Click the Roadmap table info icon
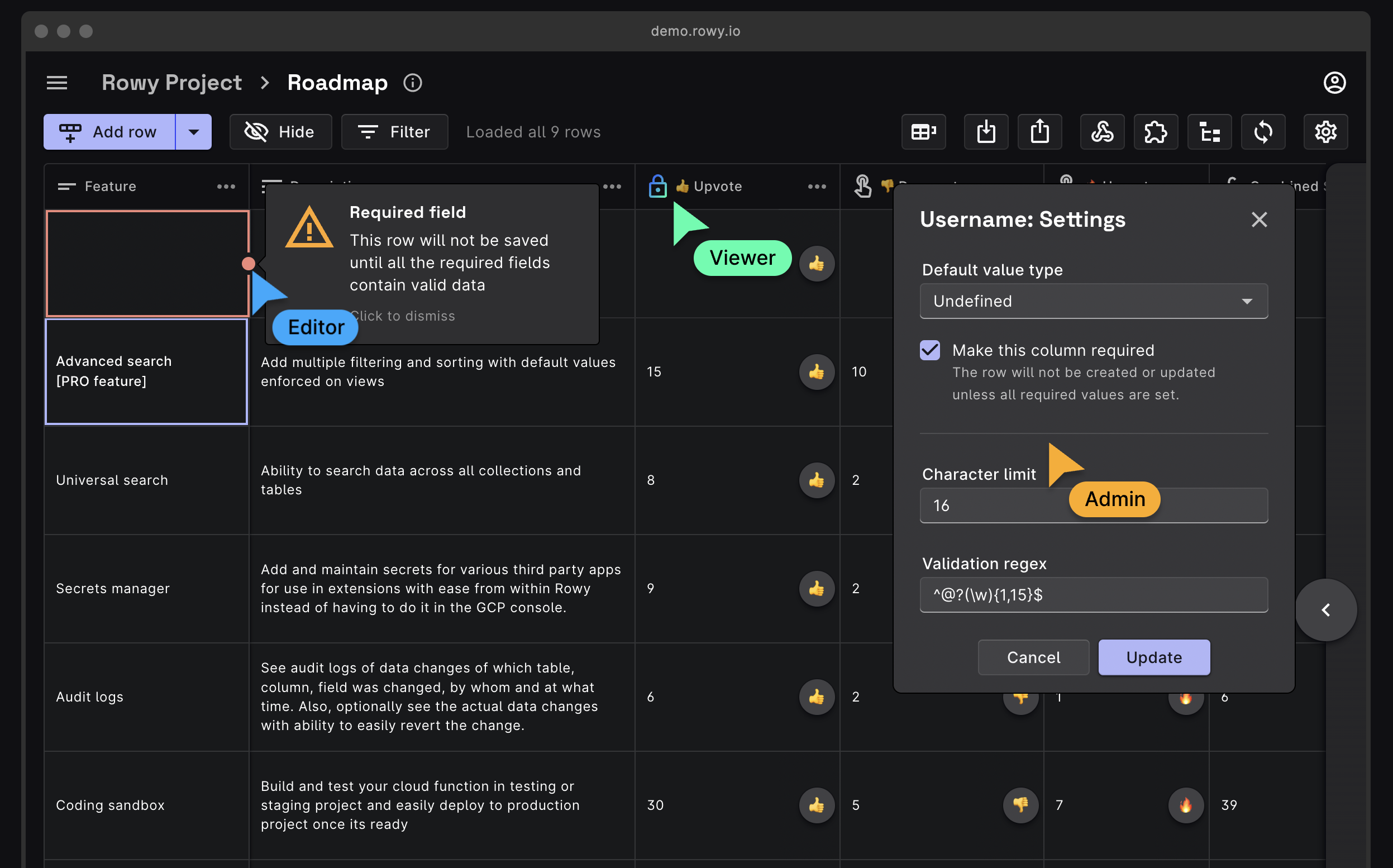Screen dimensions: 1393x868 point(412,83)
